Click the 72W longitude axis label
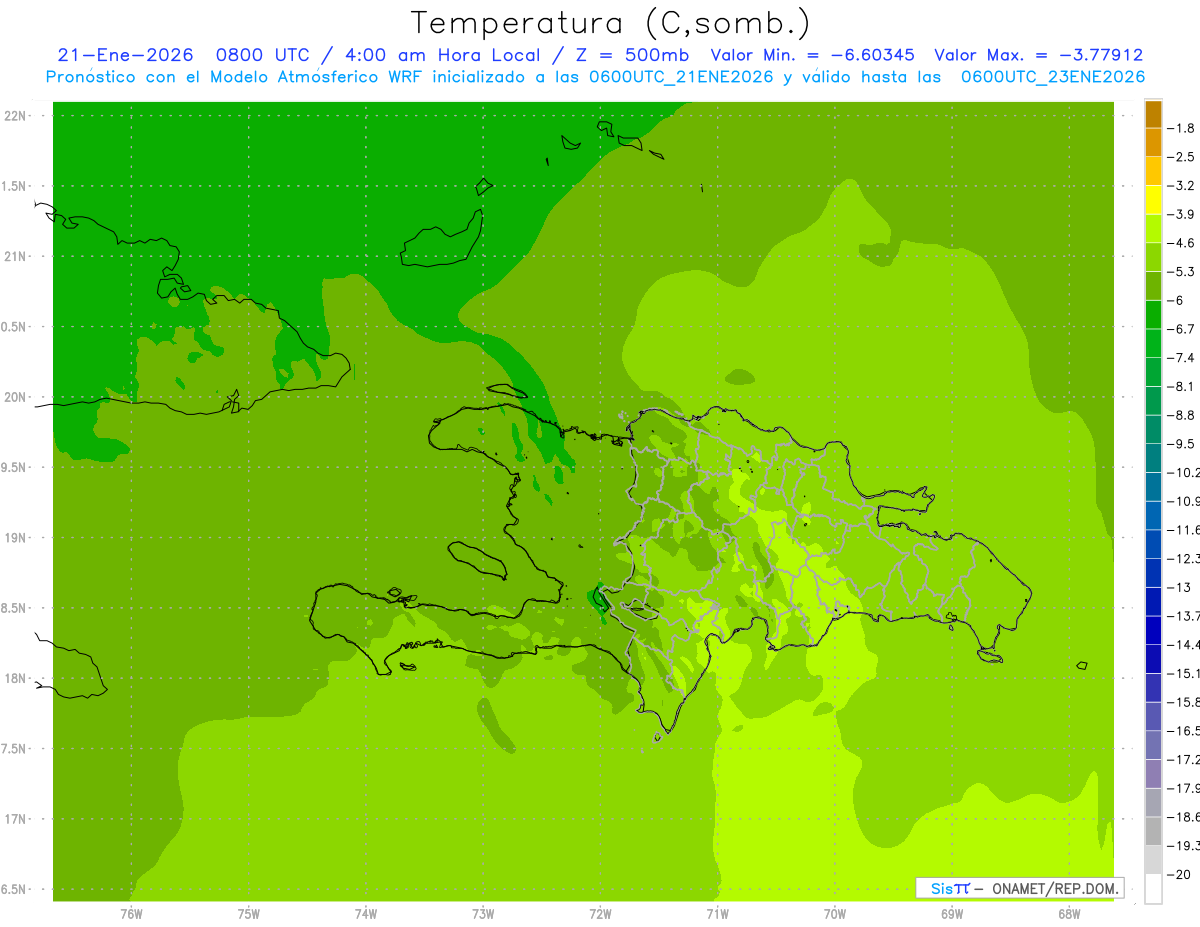The image size is (1200, 927). (x=600, y=913)
